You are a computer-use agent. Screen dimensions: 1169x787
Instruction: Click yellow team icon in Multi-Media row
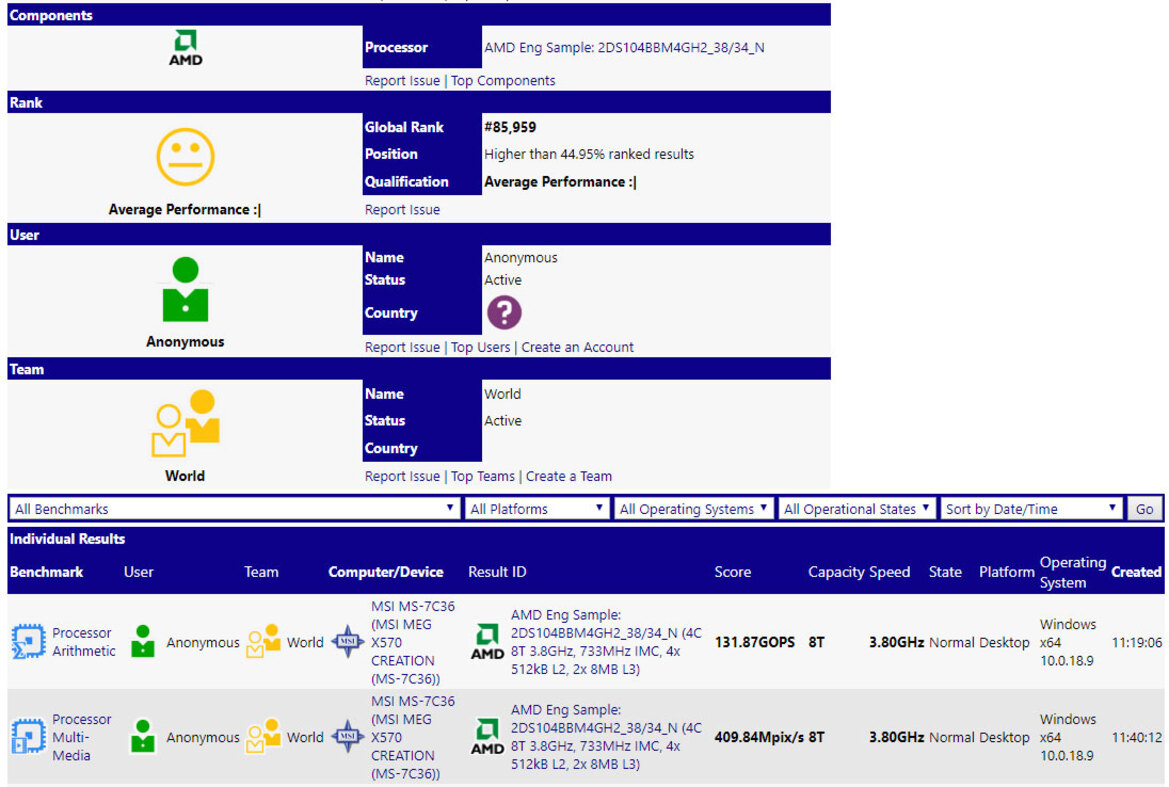pos(262,736)
